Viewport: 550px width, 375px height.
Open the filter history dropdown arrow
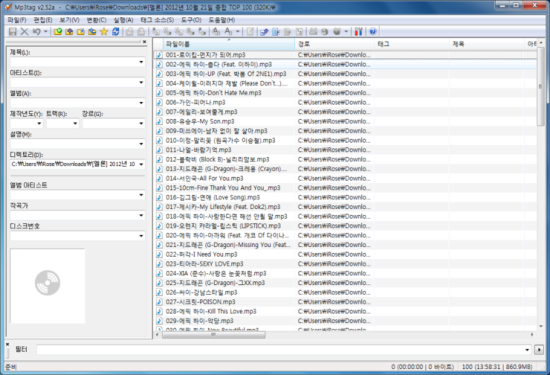(x=527, y=350)
